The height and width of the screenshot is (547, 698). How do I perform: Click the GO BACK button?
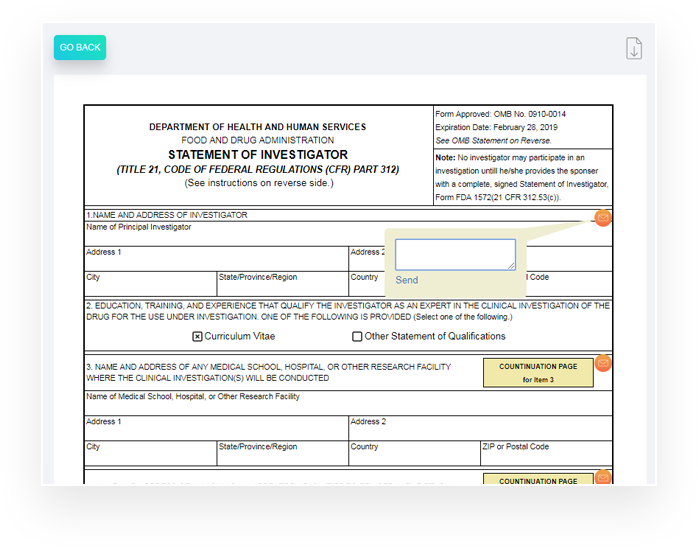pyautogui.click(x=80, y=47)
